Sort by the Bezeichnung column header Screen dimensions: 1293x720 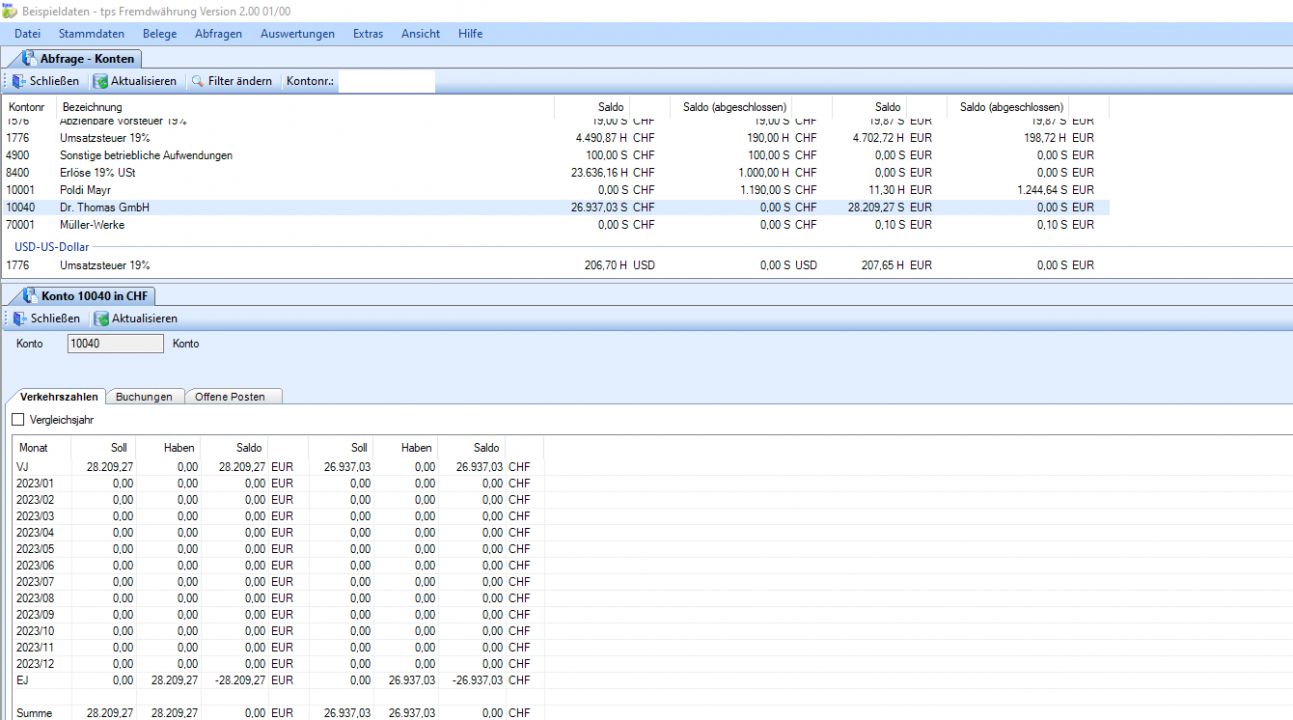[92, 107]
